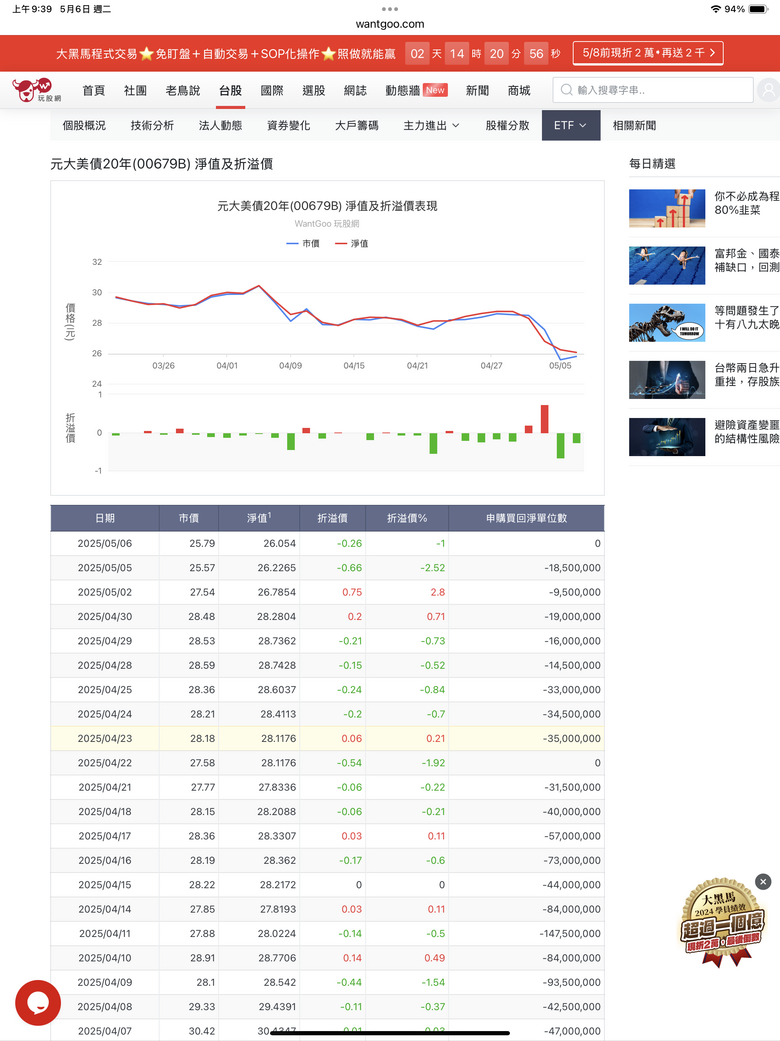
Task: Open the 選股 nav item
Action: 313,90
